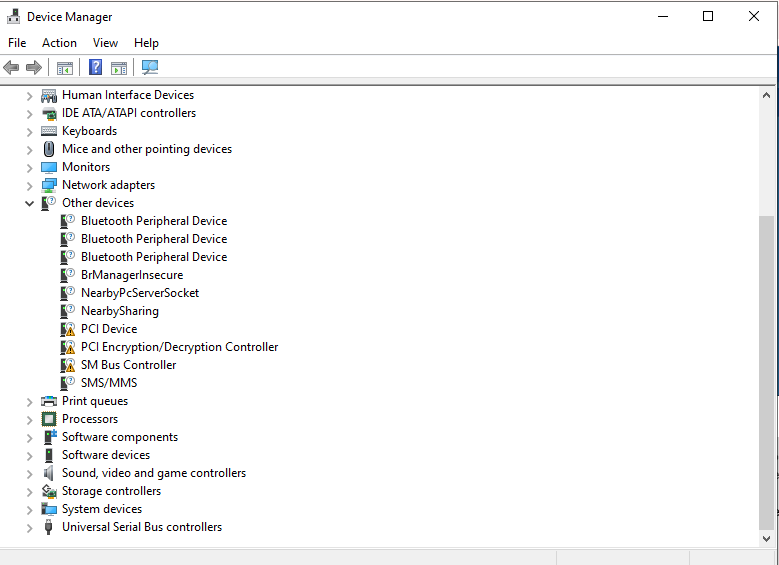The width and height of the screenshot is (779, 565).
Task: Click the PCI Encryption/Decryption Controller warning icon
Action: [68, 347]
